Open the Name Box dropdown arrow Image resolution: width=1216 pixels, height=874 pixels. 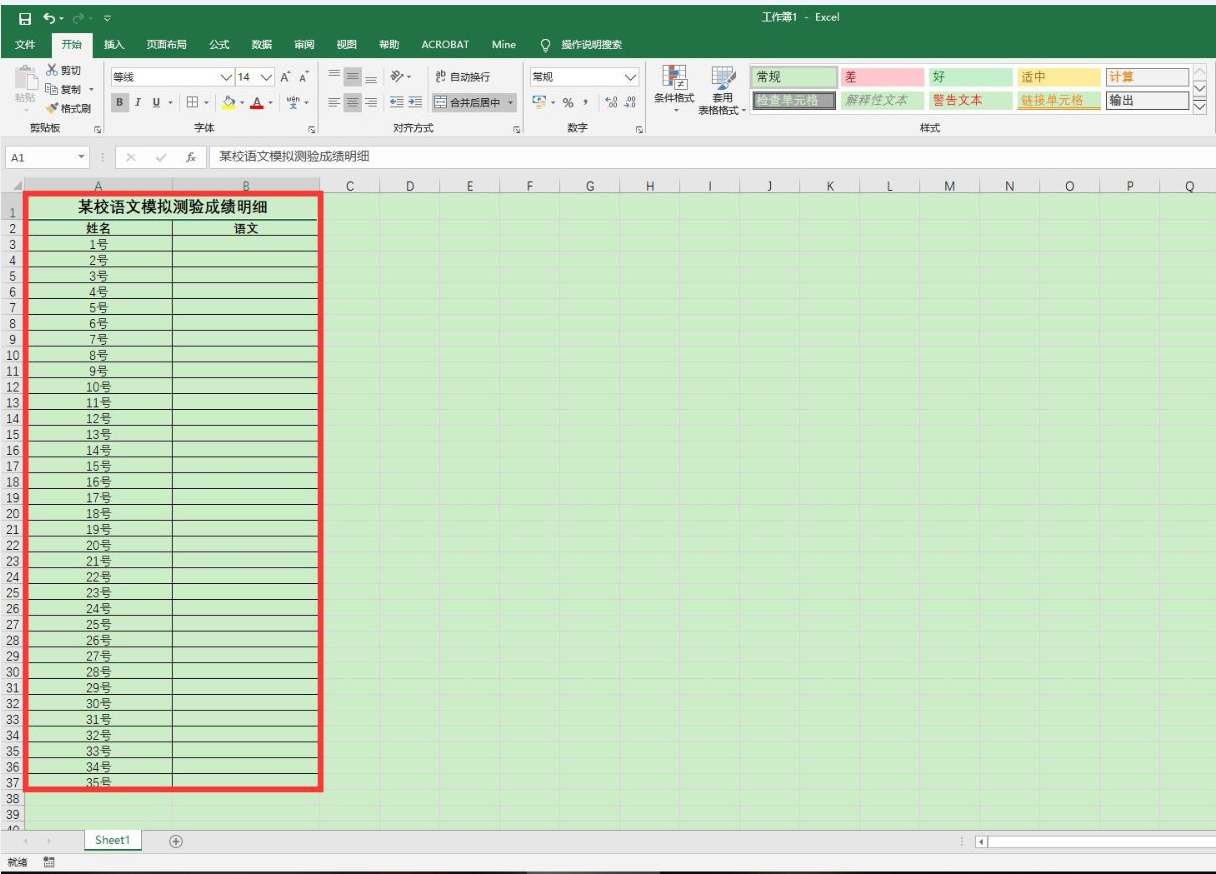pos(81,157)
